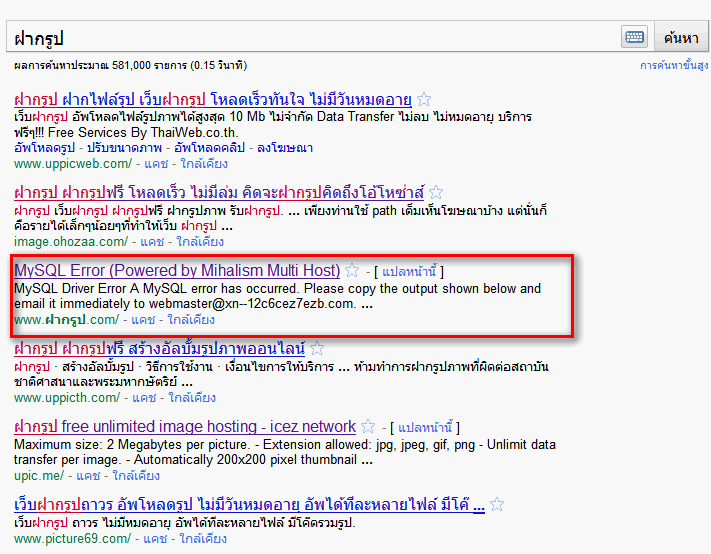Open MySQL Error (Powered by Mihalism Multi Host)
This screenshot has height=554, width=711.
[x=177, y=271]
